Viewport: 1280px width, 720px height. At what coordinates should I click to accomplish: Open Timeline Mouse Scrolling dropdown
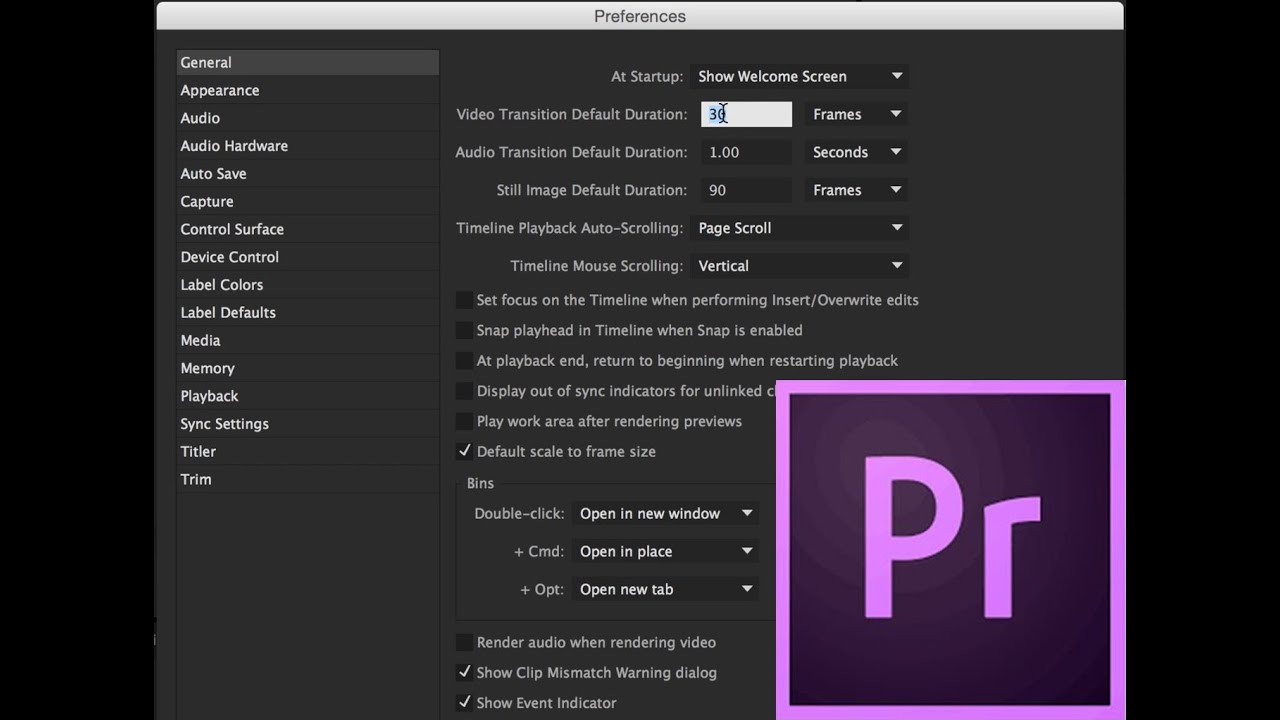click(x=799, y=266)
